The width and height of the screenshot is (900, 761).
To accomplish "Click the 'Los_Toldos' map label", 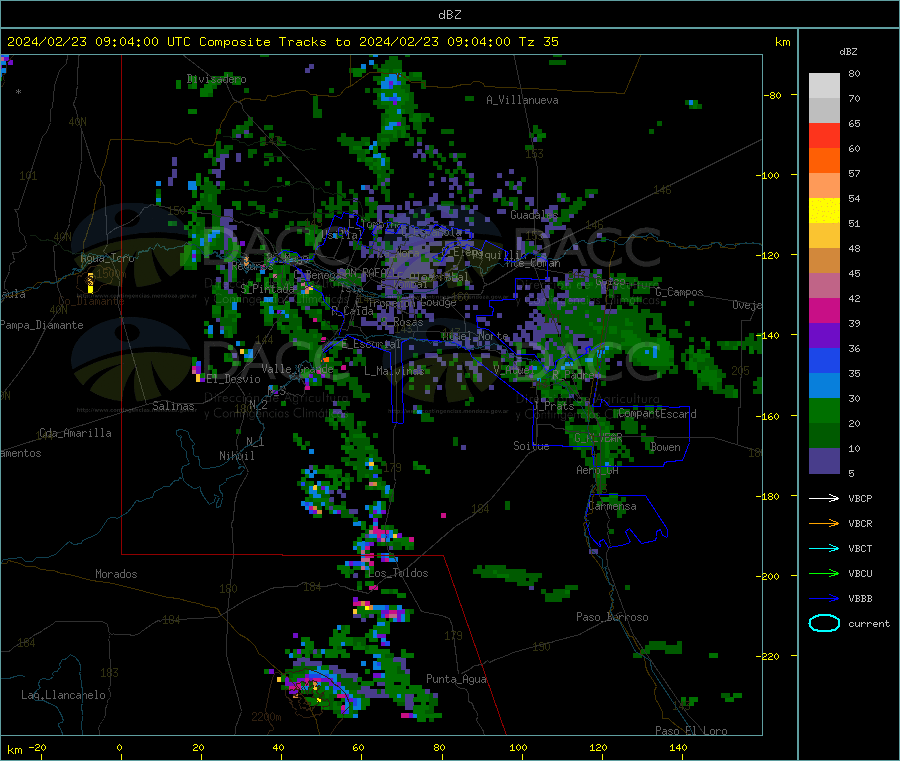I will point(398,573).
